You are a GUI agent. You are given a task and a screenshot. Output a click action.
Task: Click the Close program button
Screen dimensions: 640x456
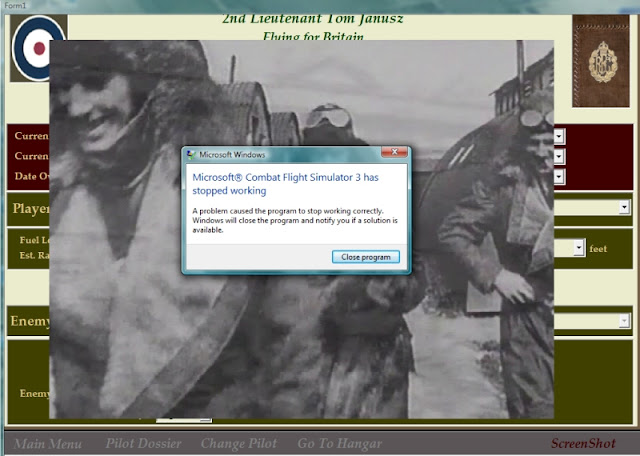pyautogui.click(x=365, y=257)
